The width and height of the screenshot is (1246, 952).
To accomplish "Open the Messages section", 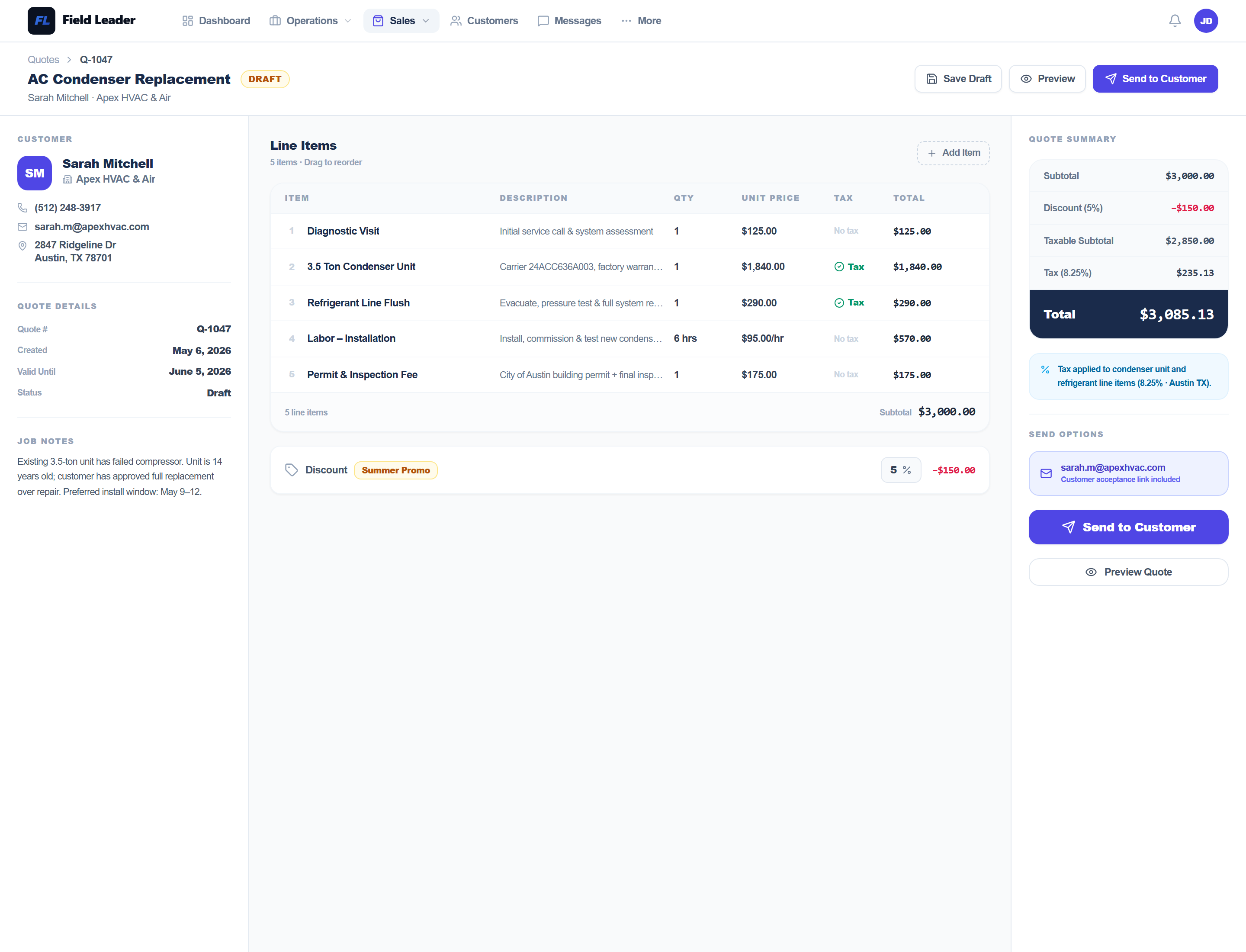I will click(x=569, y=21).
